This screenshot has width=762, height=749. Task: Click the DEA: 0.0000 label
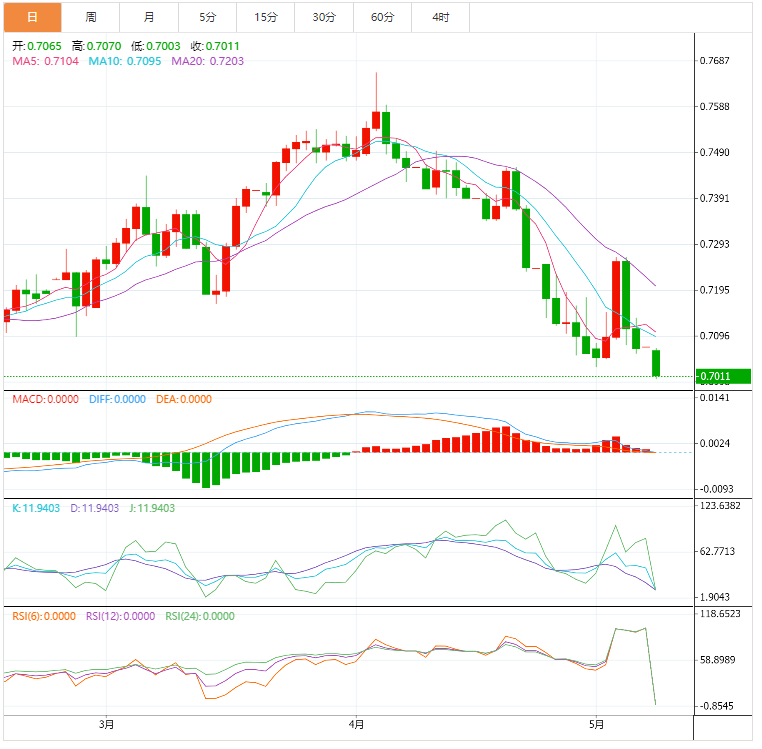(184, 399)
